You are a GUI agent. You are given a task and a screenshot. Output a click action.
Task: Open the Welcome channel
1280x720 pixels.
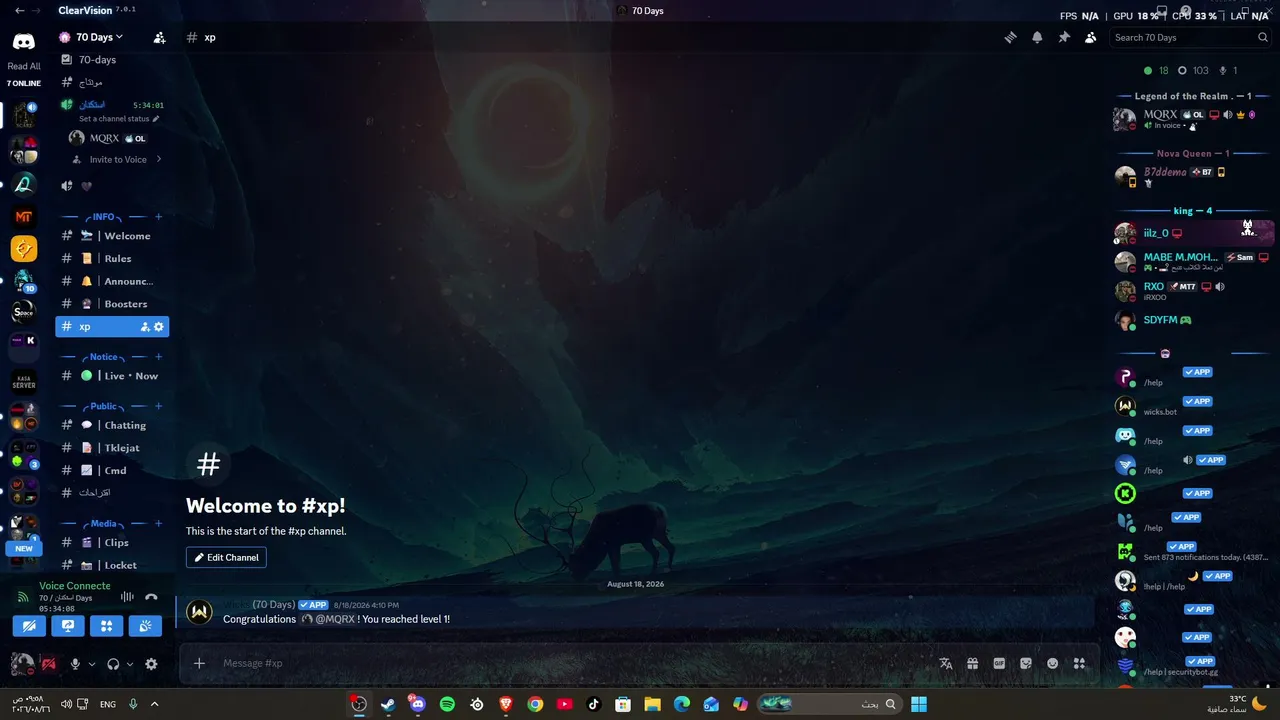pos(112,236)
